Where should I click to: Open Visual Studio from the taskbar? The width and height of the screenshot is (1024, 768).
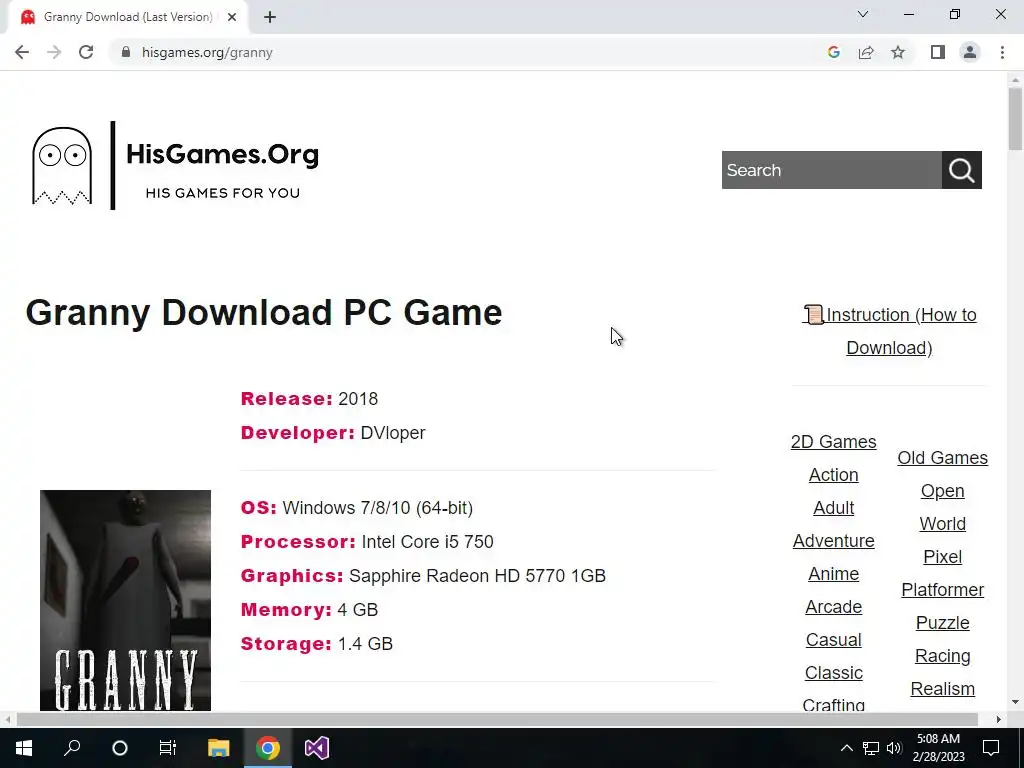[317, 748]
